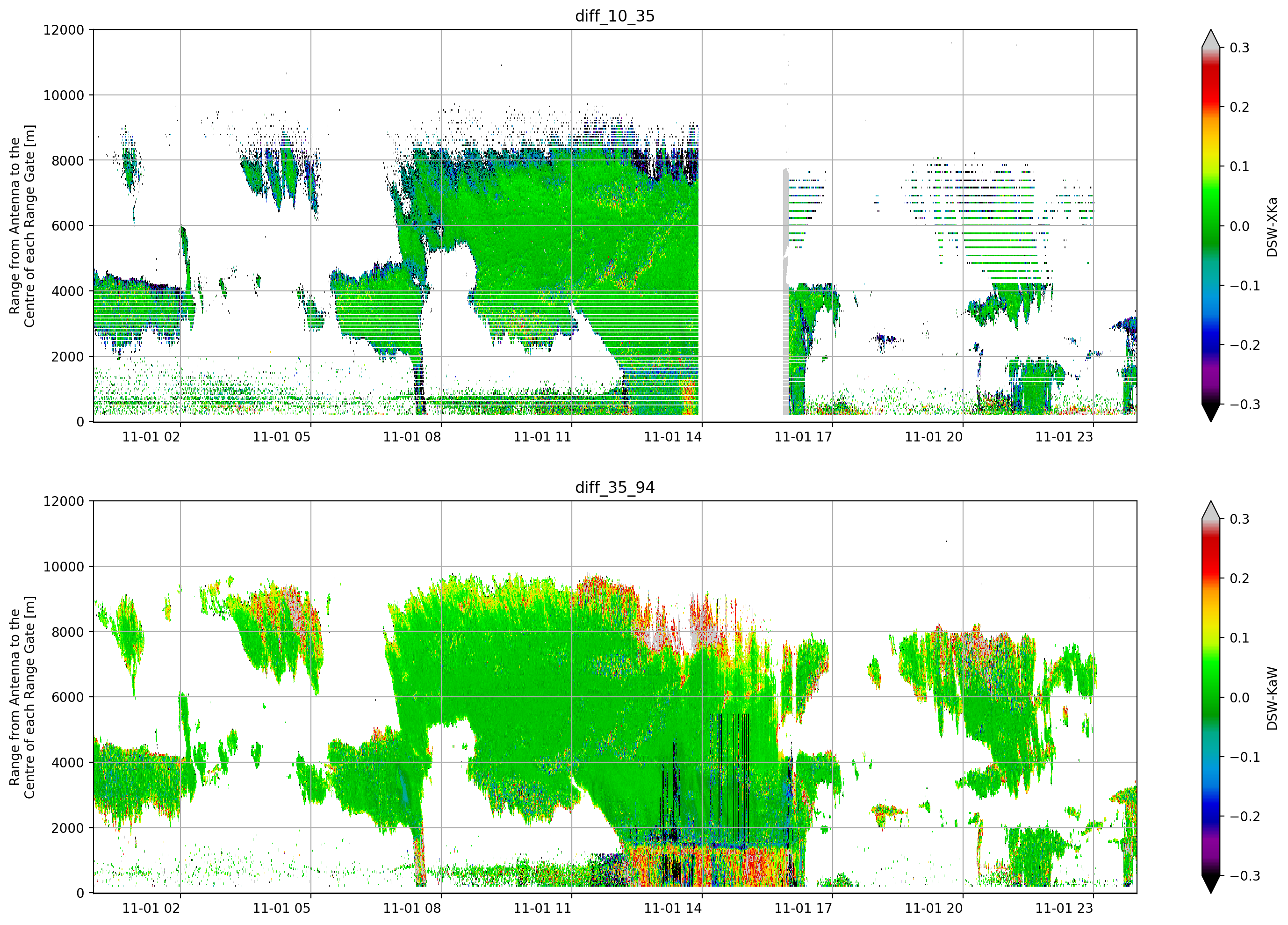Screen dimensions: 1288x925
Task: Click "11-01 05" tick under diff_10_35 plot
Action: coord(282,437)
